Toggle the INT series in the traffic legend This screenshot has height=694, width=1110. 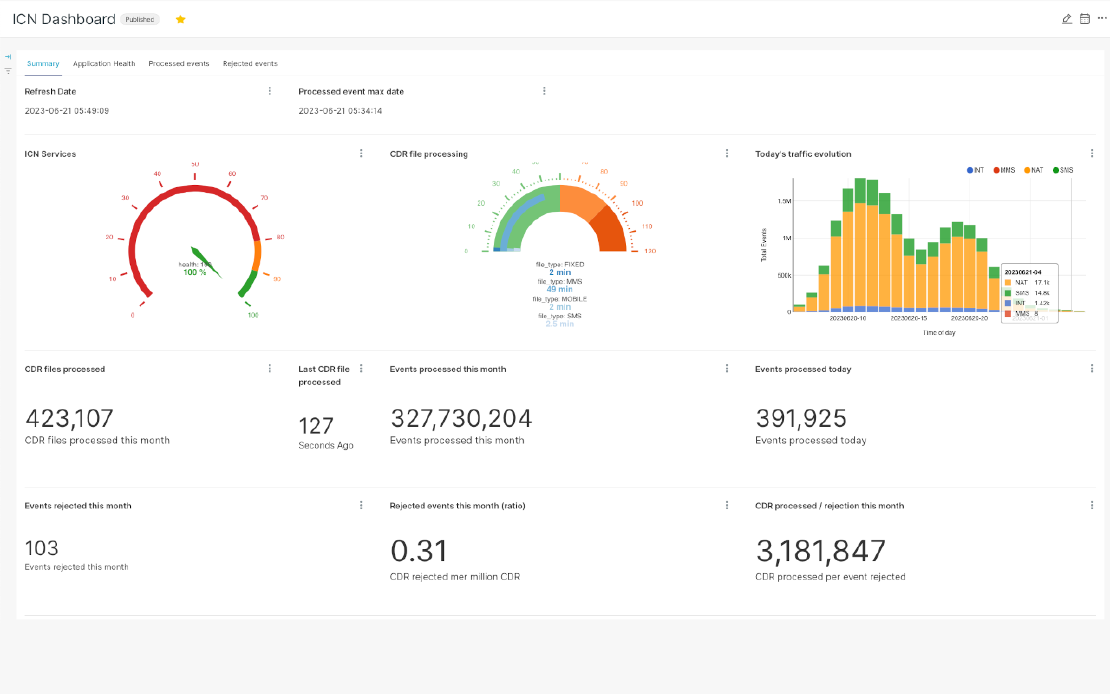tap(975, 170)
